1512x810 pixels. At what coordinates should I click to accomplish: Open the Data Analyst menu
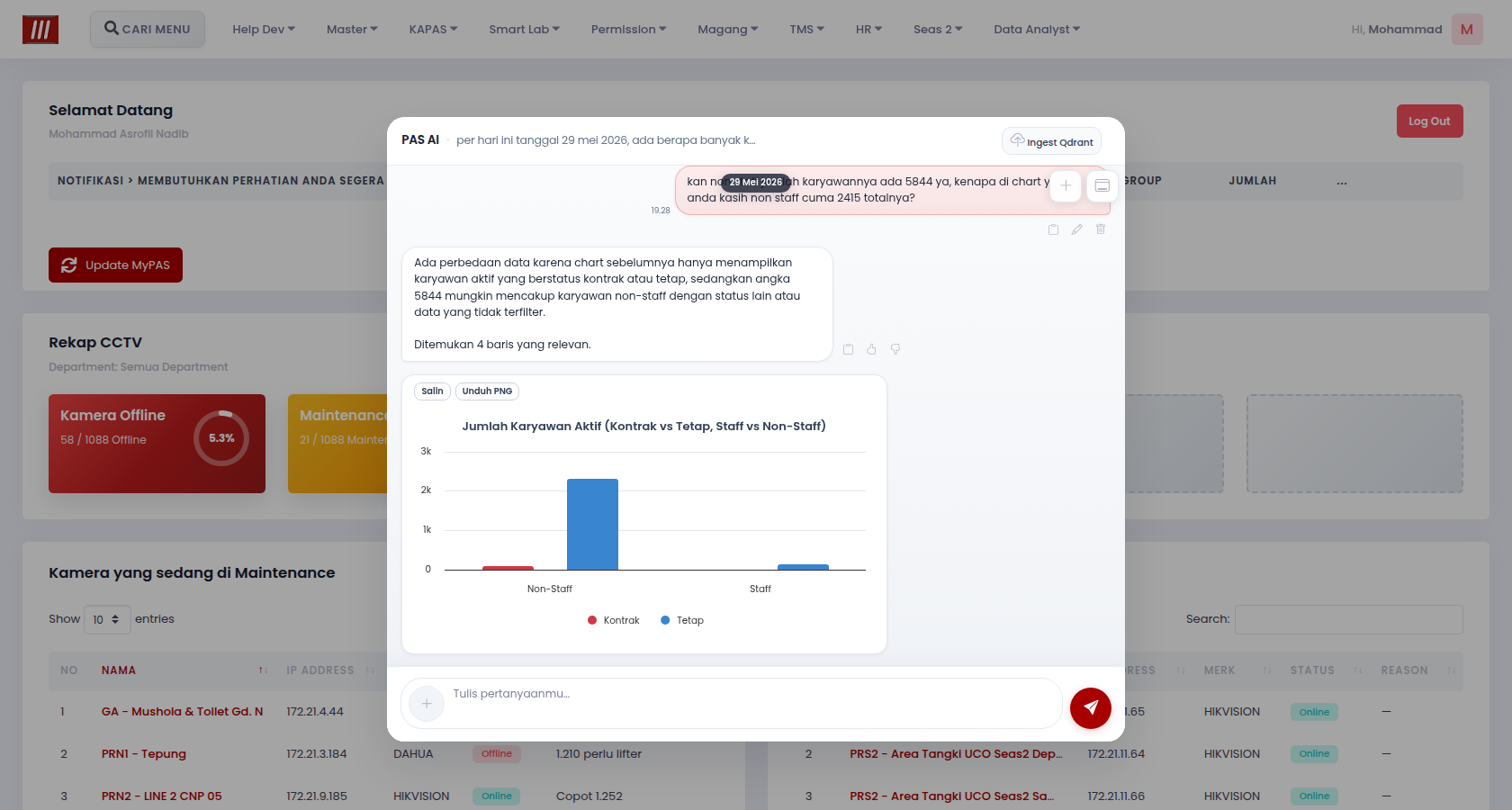(x=1037, y=29)
